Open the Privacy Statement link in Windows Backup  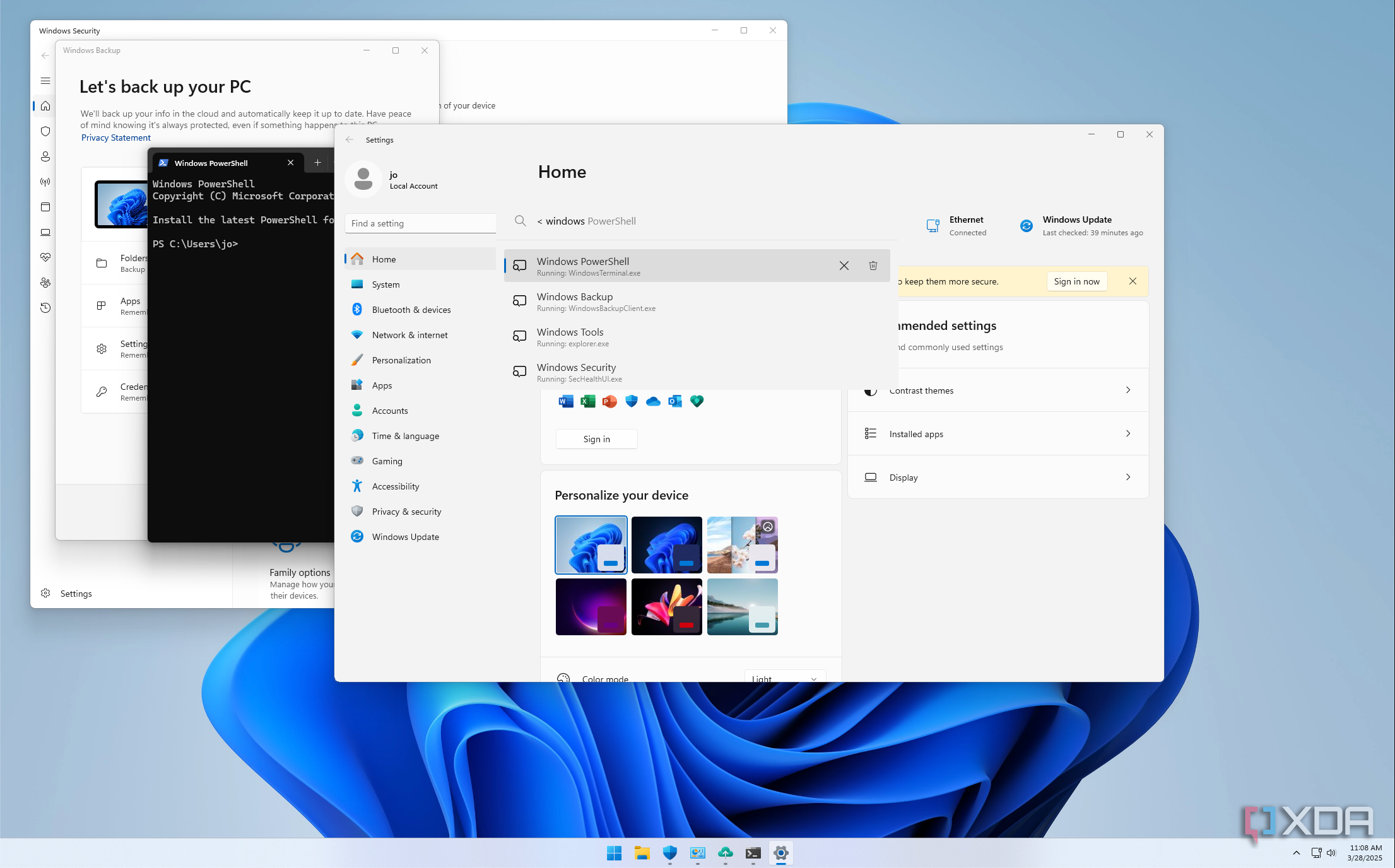pyautogui.click(x=116, y=138)
